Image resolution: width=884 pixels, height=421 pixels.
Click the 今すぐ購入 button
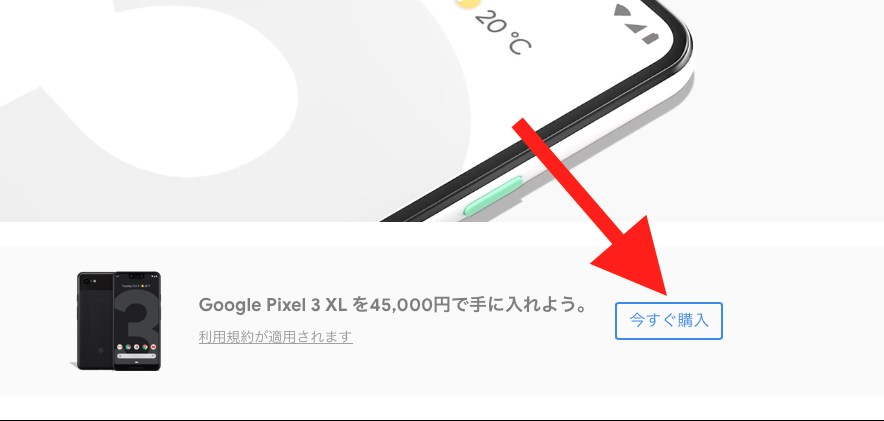669,321
